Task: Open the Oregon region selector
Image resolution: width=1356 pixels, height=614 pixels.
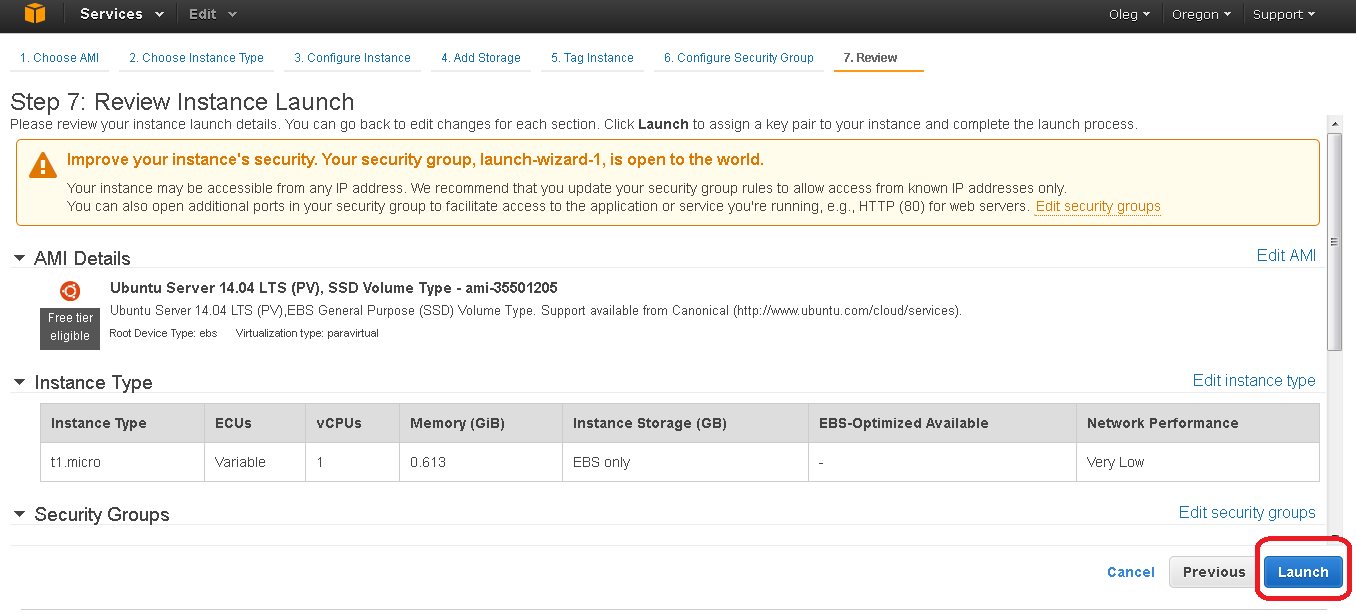Action: point(1201,14)
